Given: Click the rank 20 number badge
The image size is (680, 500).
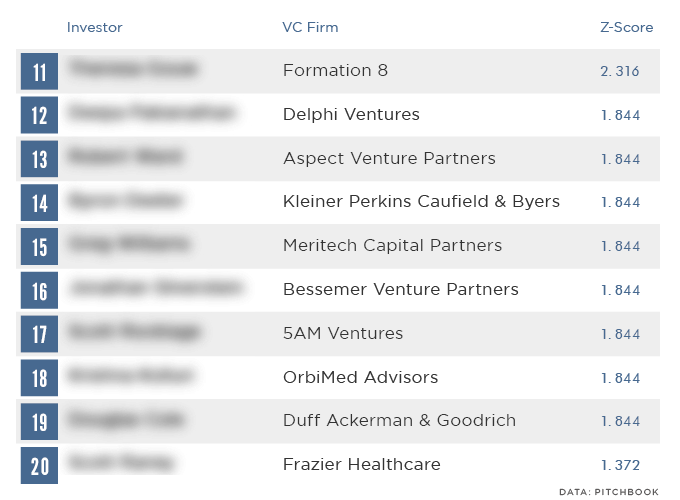Looking at the screenshot, I should pos(39,466).
